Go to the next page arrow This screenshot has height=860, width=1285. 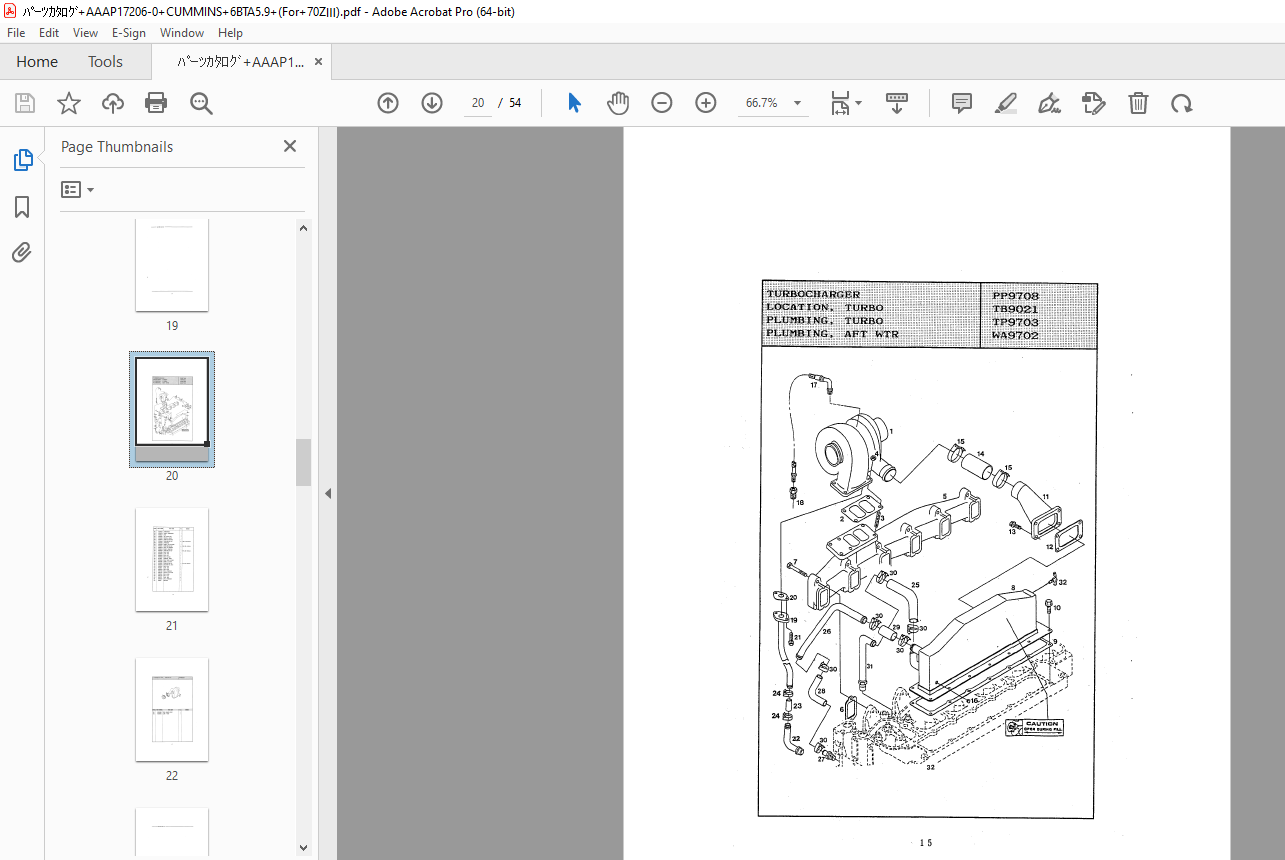(432, 103)
